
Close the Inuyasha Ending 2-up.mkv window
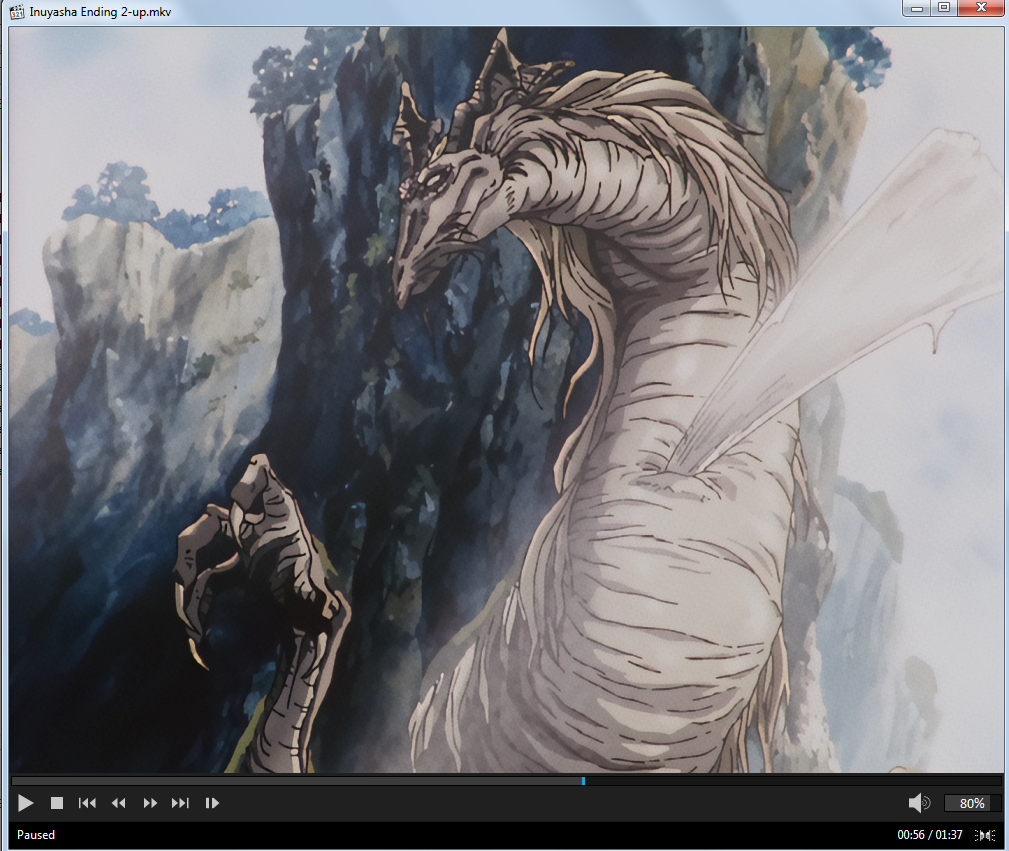[979, 8]
